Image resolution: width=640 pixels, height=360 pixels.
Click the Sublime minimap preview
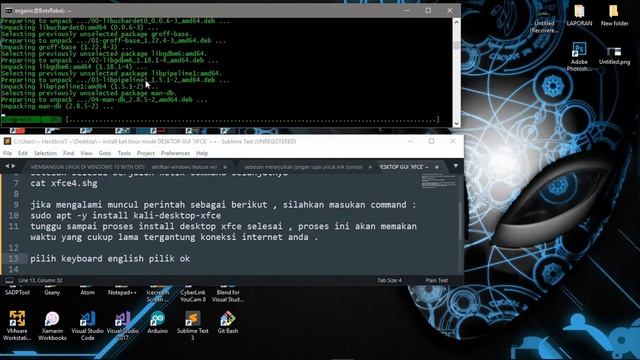439,181
